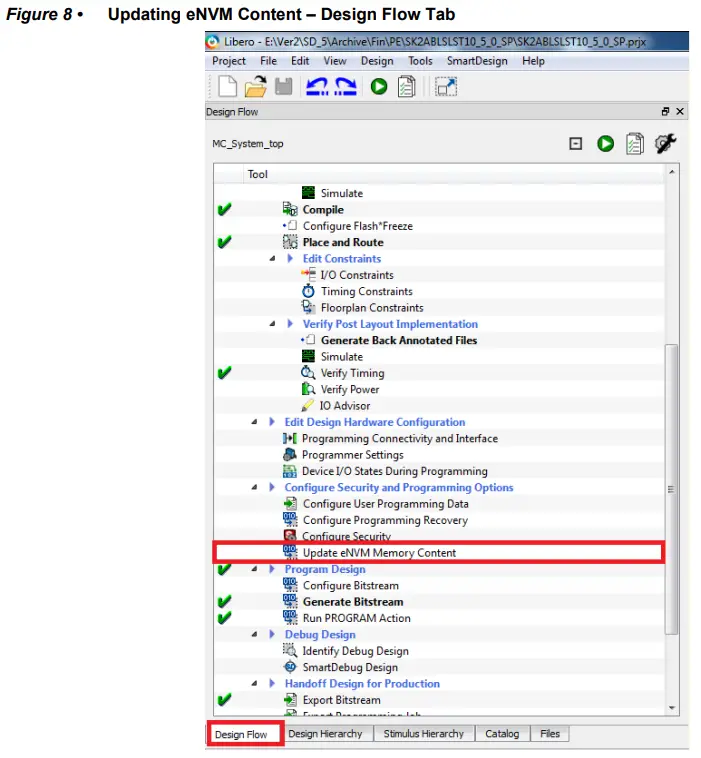
Task: Click the reports document toolbar icon
Action: point(407,87)
